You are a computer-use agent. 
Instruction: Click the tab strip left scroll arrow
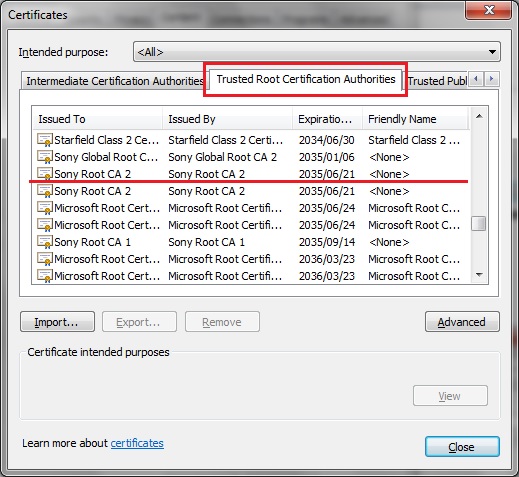pos(476,79)
